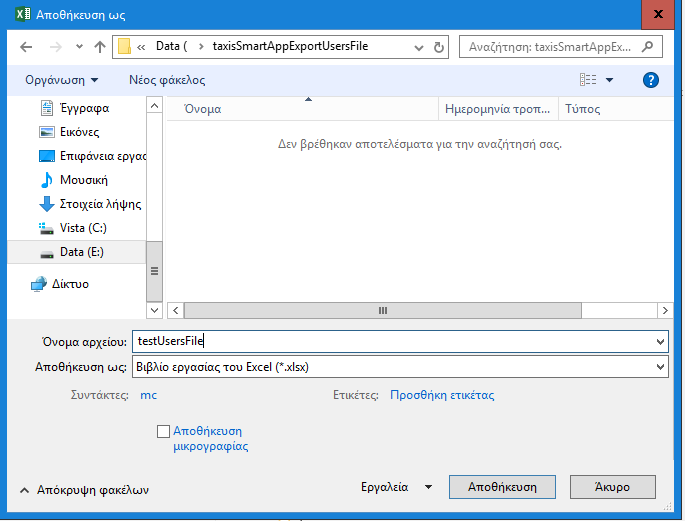The image size is (685, 521).
Task: Click the horizontal scrollbar in file list
Action: click(x=381, y=310)
